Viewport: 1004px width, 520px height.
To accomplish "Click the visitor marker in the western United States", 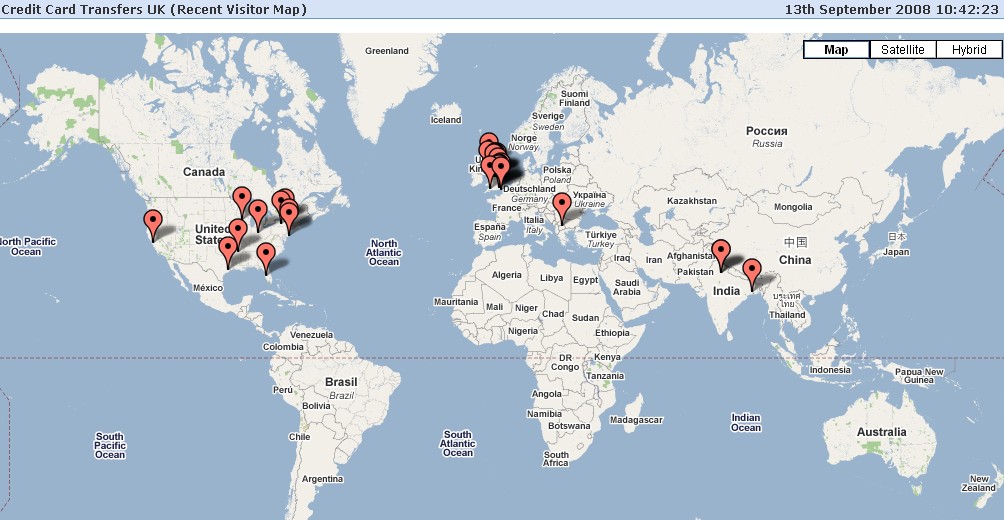I will point(152,221).
